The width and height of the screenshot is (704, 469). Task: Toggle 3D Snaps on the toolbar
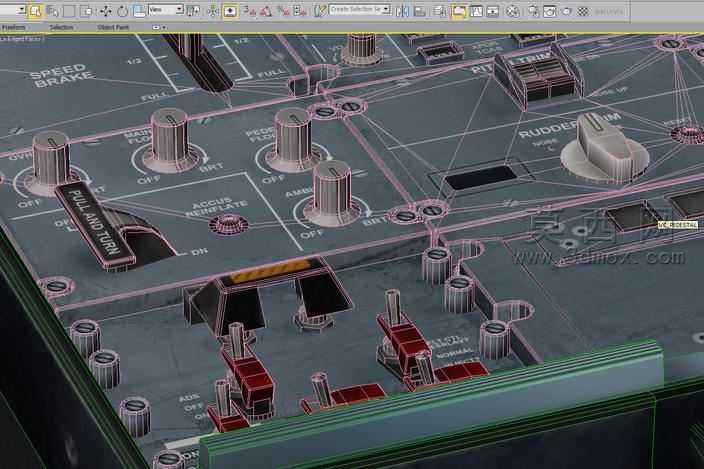249,11
